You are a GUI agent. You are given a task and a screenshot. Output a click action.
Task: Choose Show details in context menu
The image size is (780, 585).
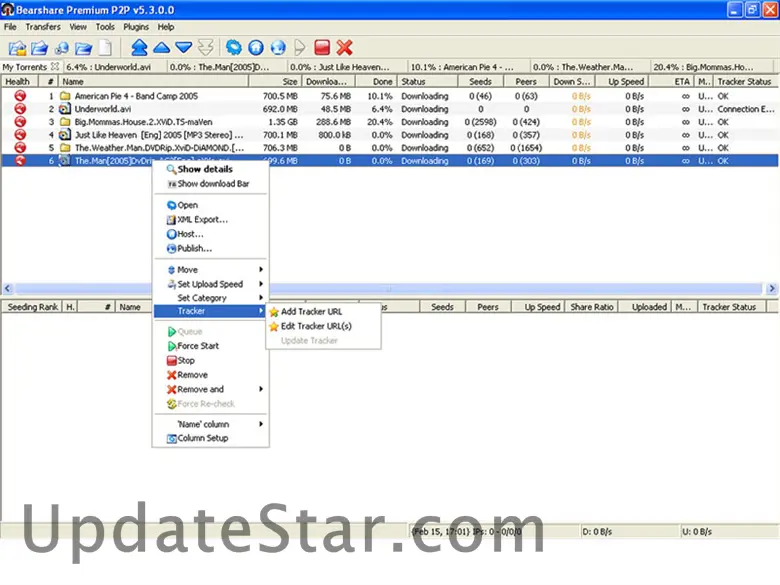point(210,169)
